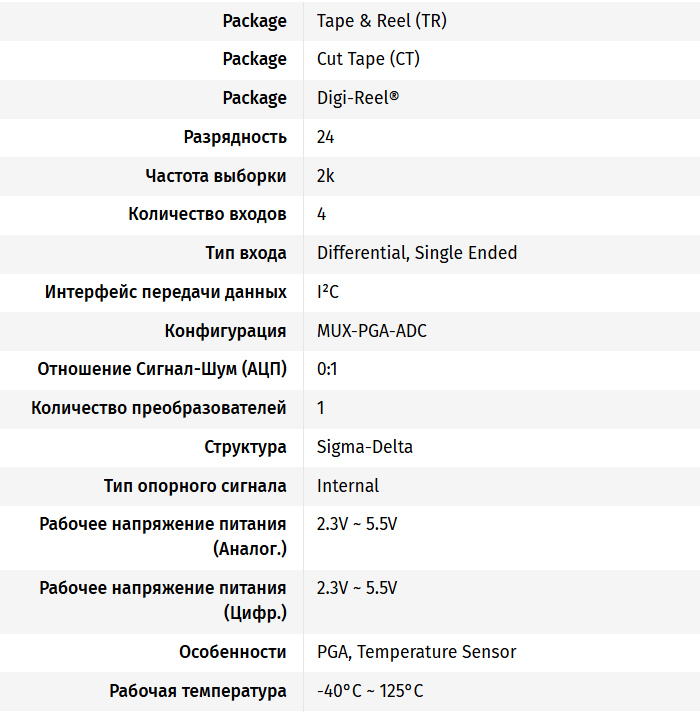The width and height of the screenshot is (700, 712).
Task: Click the "Разрядность" parameter label
Action: point(235,137)
